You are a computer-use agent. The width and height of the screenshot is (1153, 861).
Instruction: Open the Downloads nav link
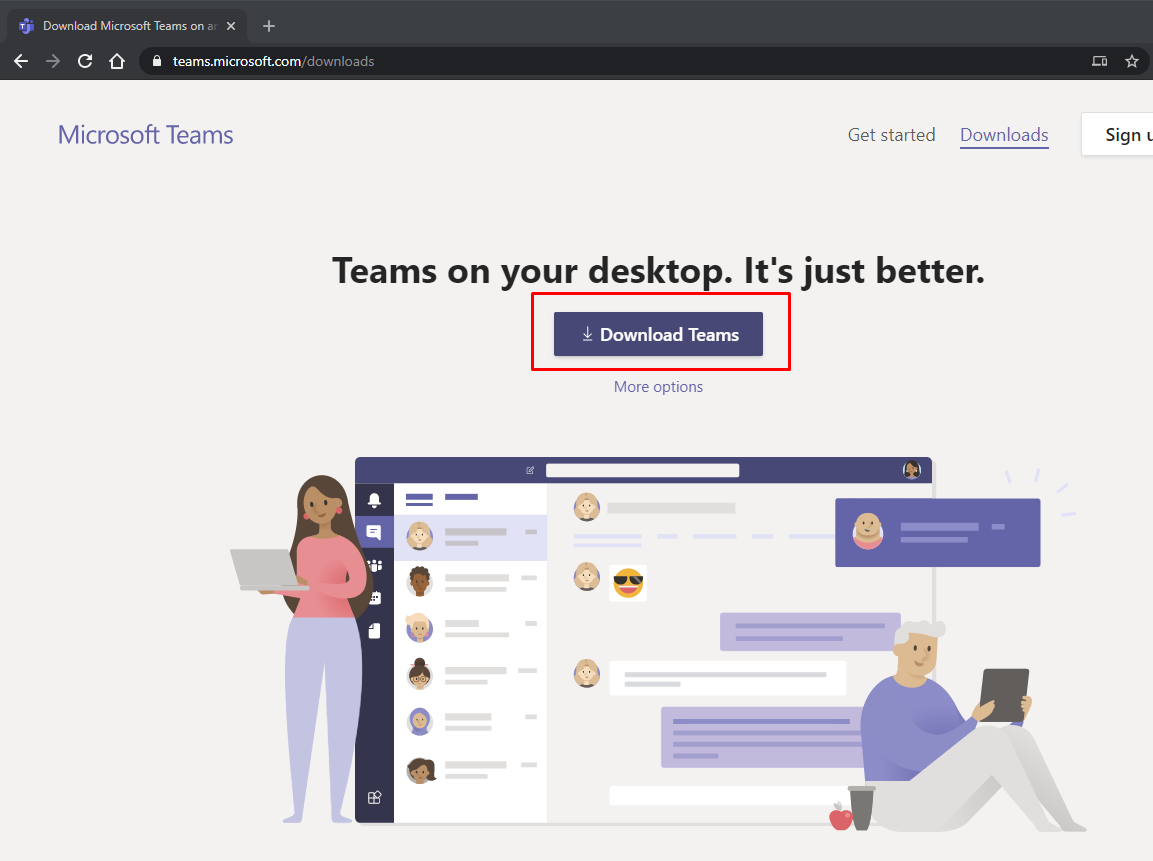pyautogui.click(x=1004, y=135)
